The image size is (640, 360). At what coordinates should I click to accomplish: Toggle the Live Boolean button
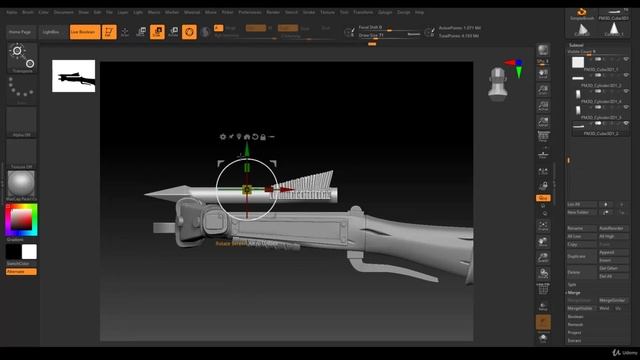(85, 32)
